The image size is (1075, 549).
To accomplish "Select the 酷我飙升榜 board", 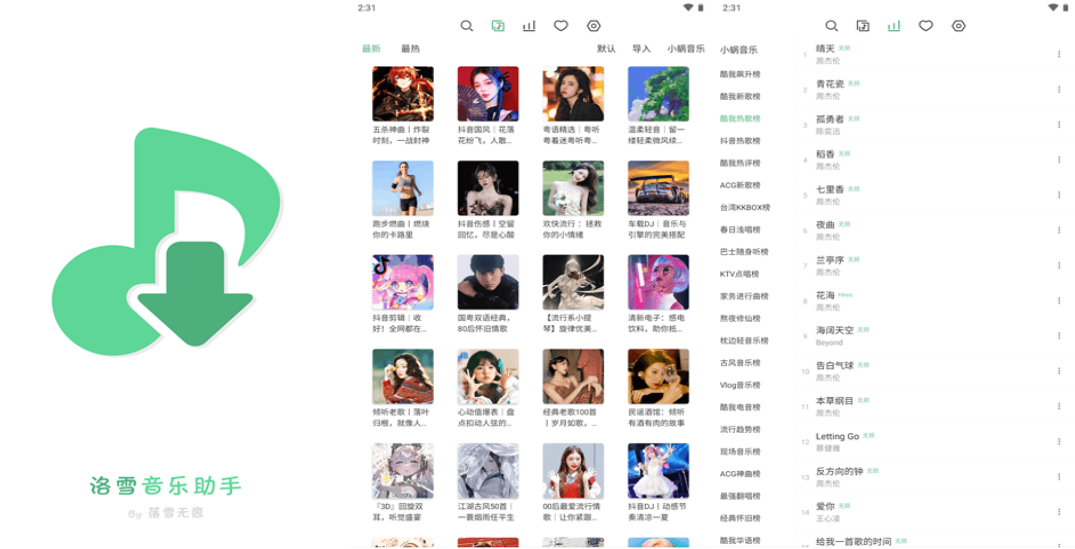I will coord(740,74).
